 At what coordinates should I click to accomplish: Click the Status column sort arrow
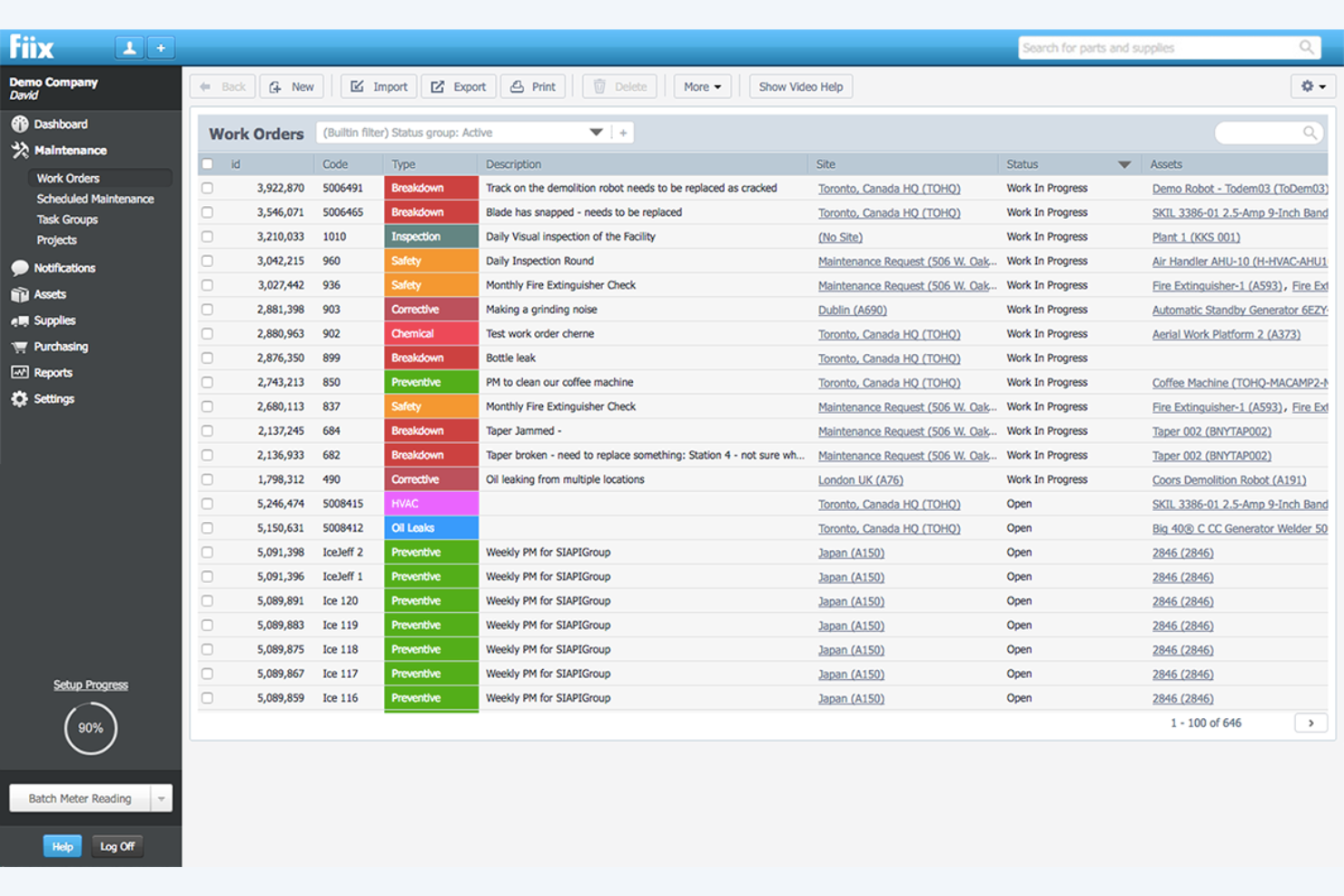click(1124, 164)
